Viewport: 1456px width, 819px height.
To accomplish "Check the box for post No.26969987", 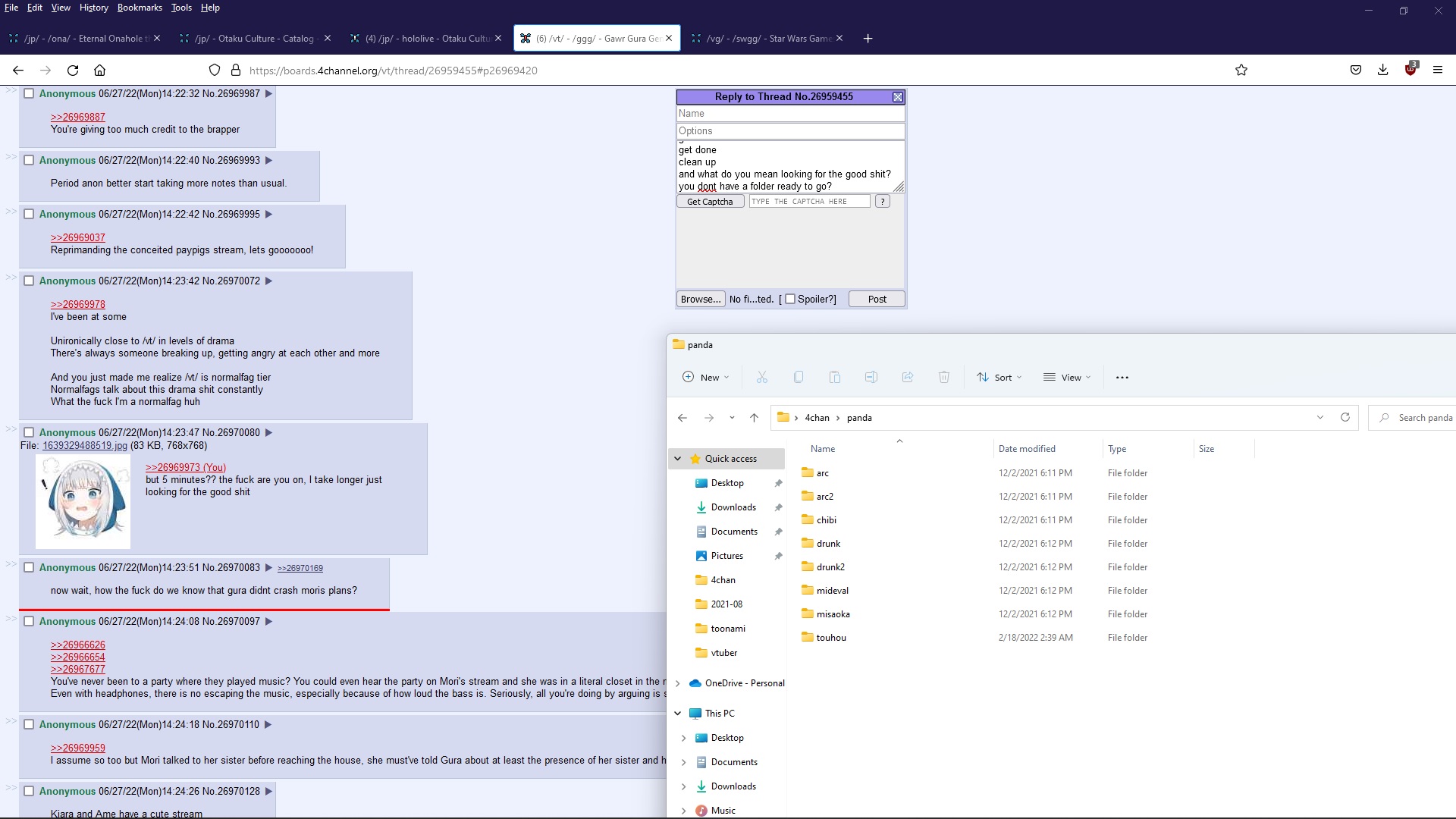I will [x=29, y=93].
